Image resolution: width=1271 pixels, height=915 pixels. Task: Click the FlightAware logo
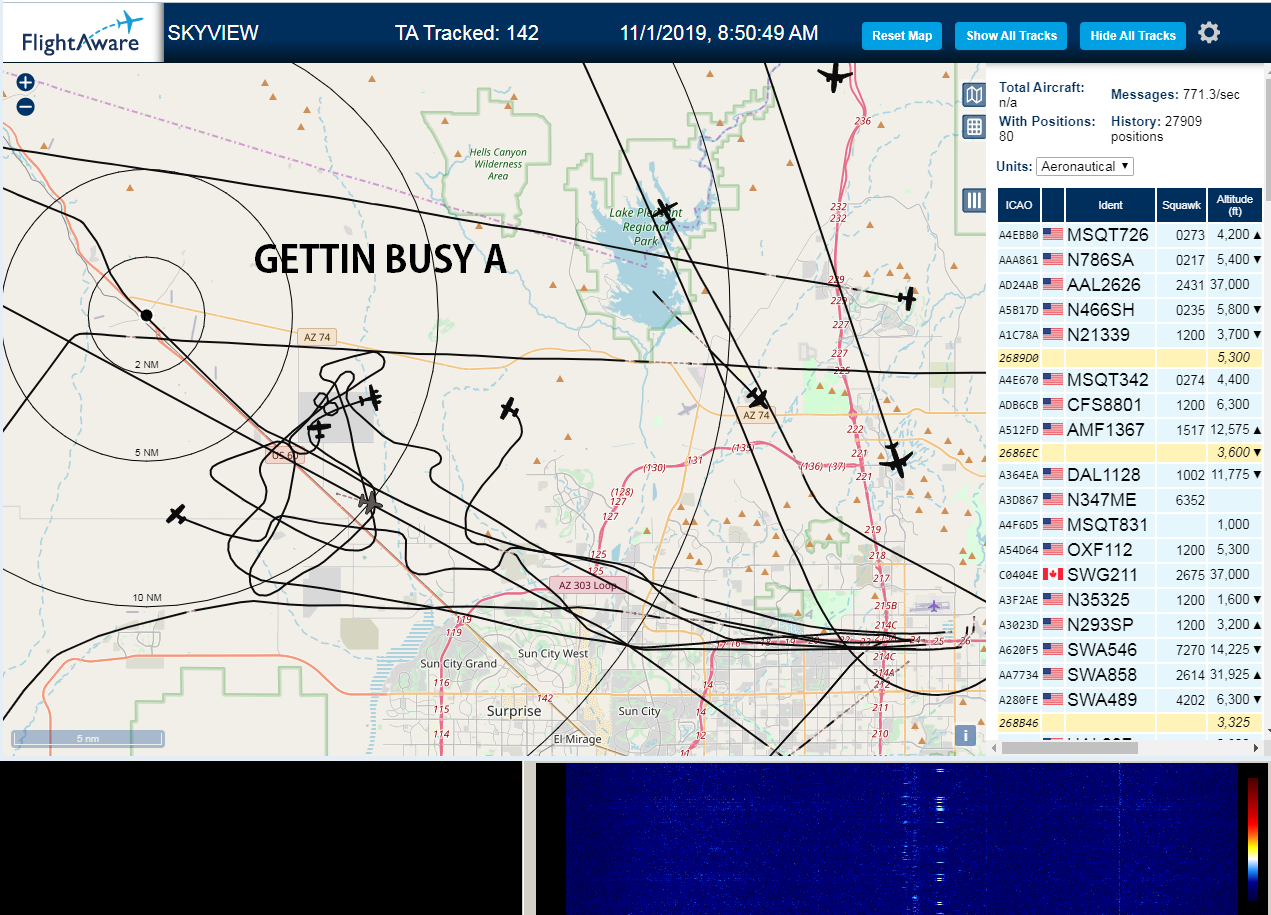(82, 33)
